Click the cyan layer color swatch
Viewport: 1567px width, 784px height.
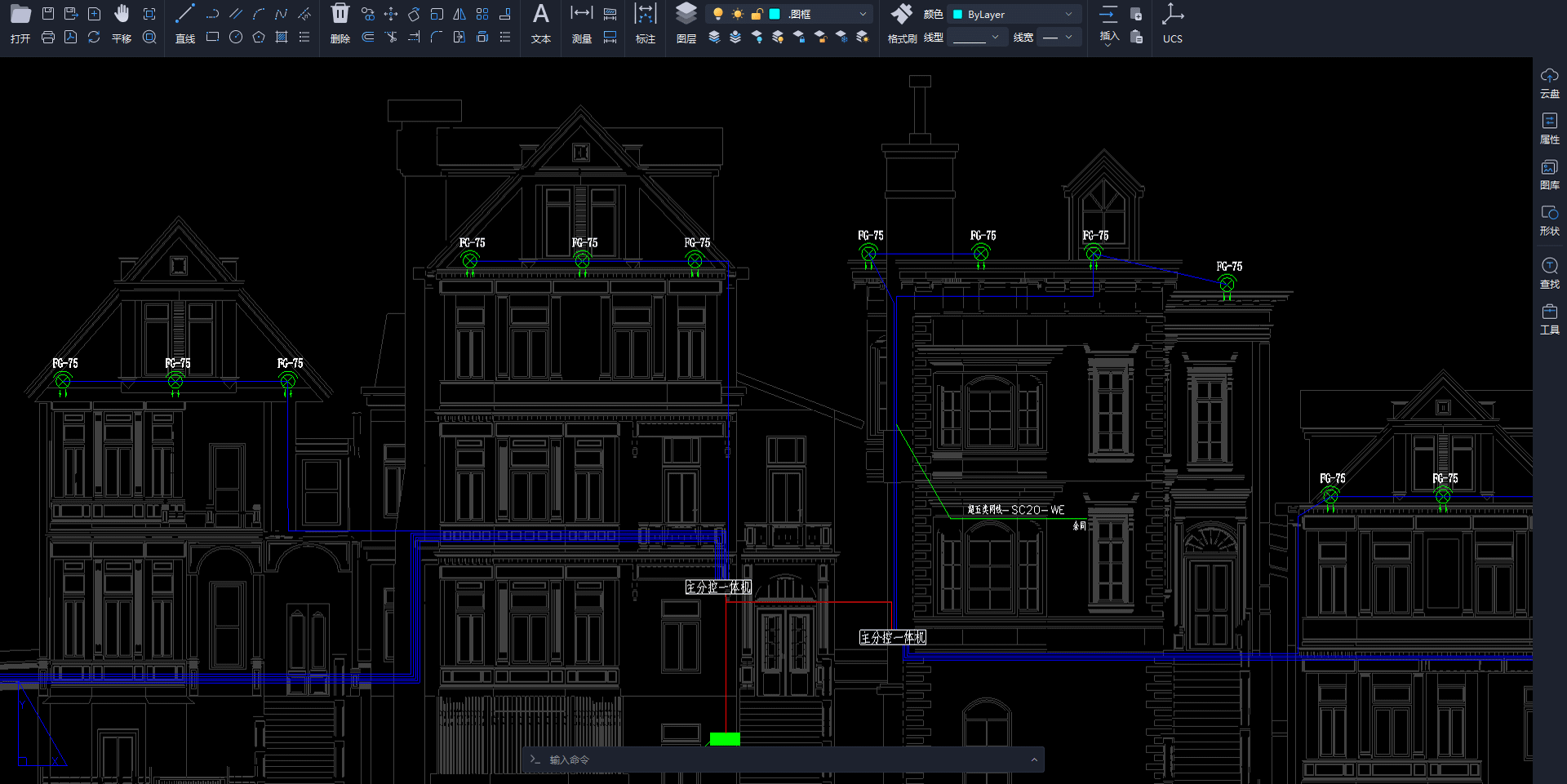tap(775, 15)
